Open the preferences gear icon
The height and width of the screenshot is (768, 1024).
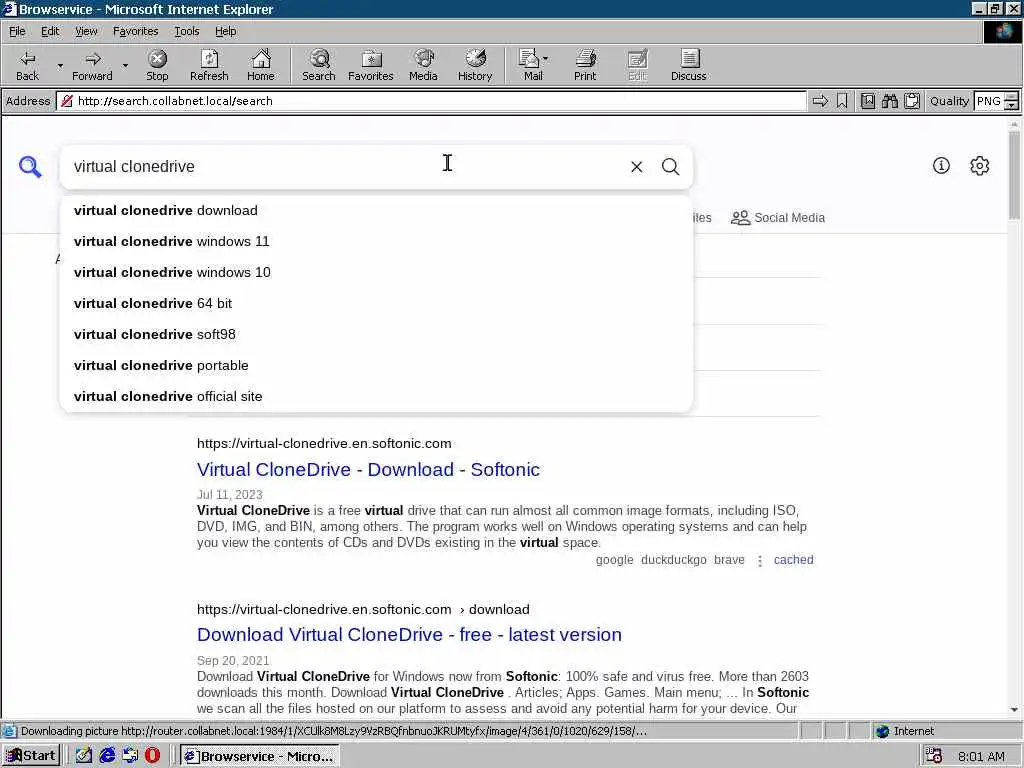980,166
